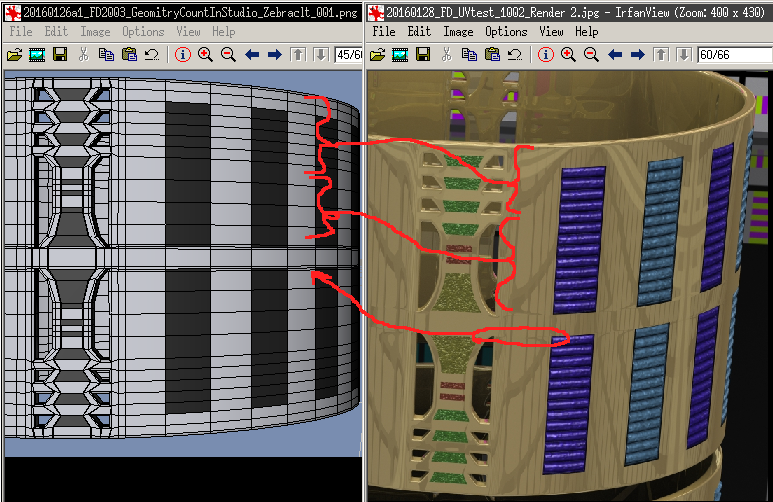The image size is (773, 502).
Task: Open Edit menu in right IrfanView window
Action: pos(419,32)
